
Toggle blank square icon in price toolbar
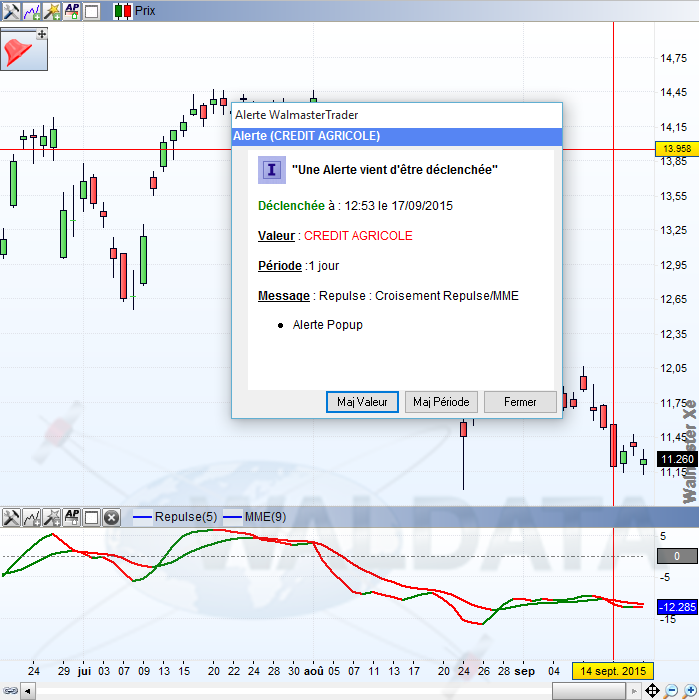point(92,11)
